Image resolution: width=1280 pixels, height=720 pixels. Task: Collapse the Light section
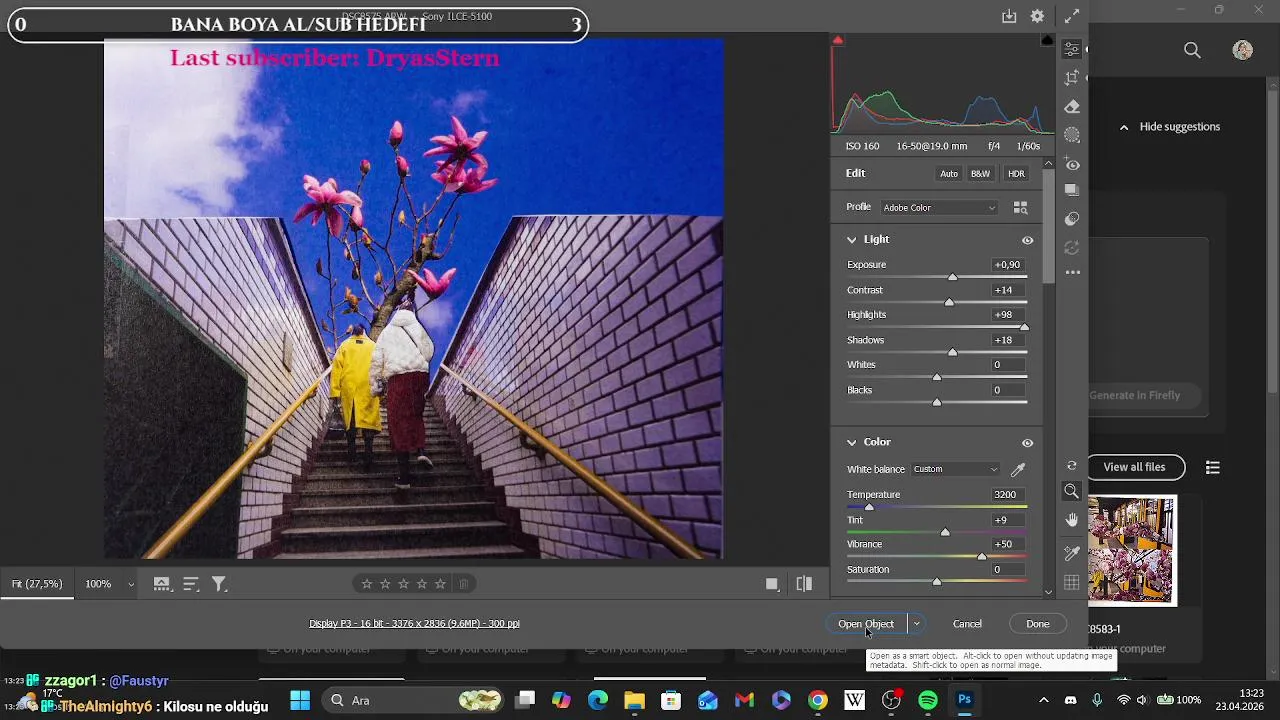(852, 240)
